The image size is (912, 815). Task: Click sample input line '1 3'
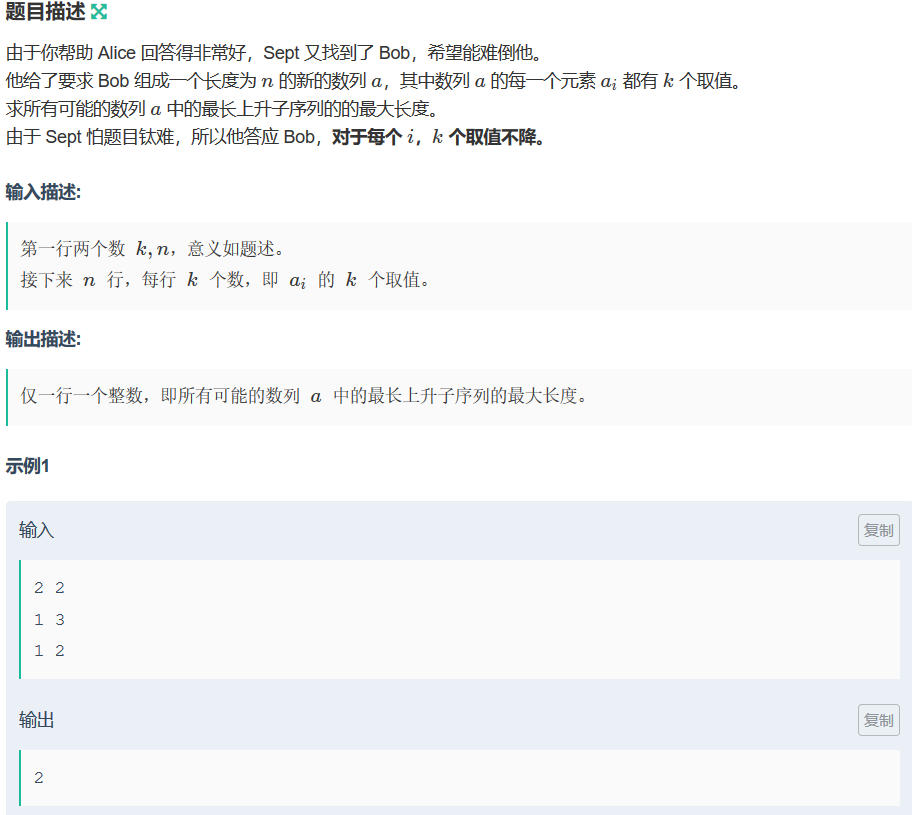pyautogui.click(x=49, y=620)
